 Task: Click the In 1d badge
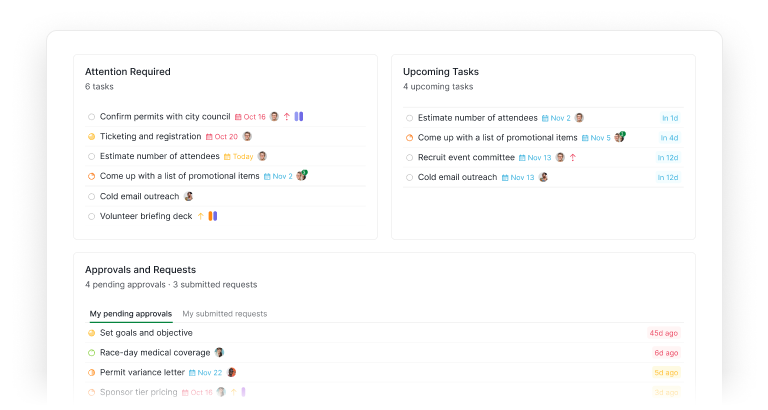[x=670, y=118]
